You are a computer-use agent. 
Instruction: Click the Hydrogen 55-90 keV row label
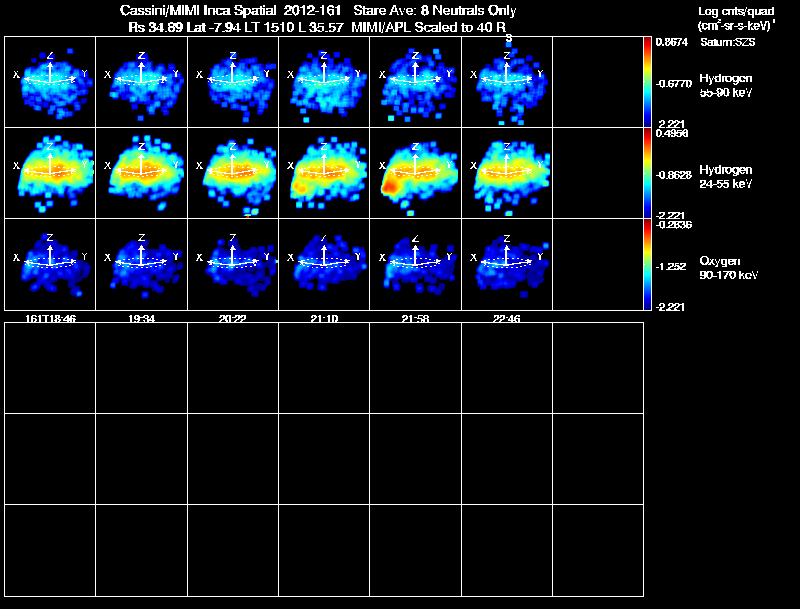click(726, 85)
